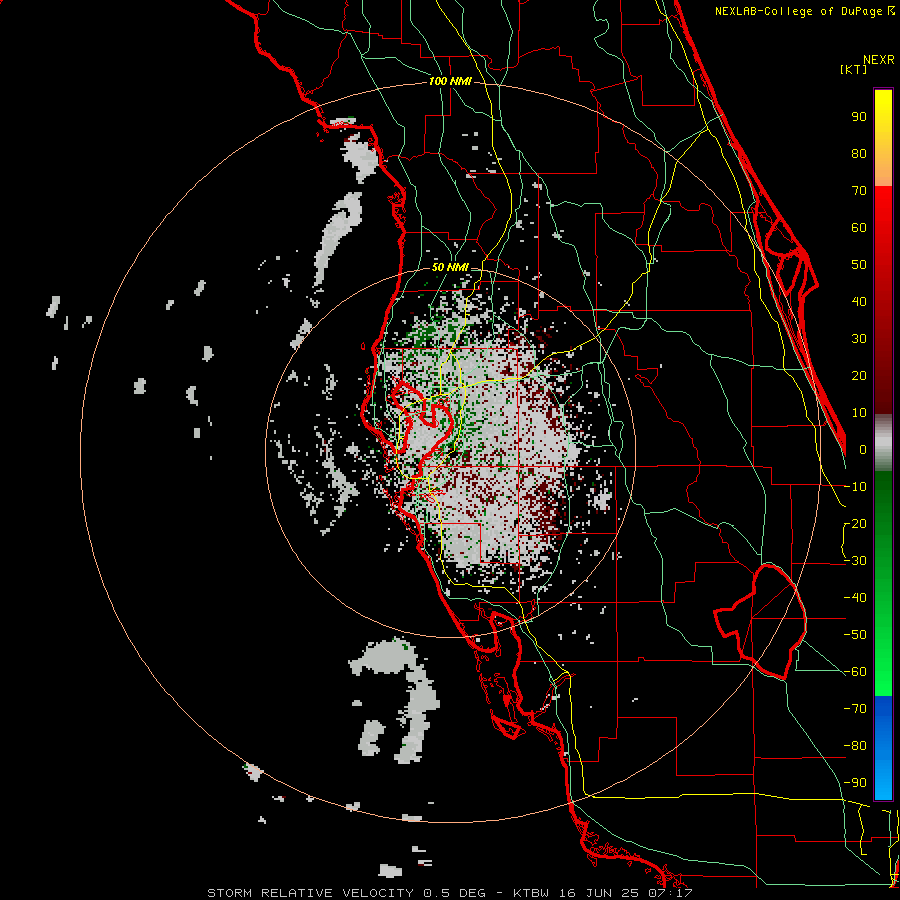Click the 100 NMI range ring label
Image resolution: width=900 pixels, height=900 pixels.
tap(450, 82)
